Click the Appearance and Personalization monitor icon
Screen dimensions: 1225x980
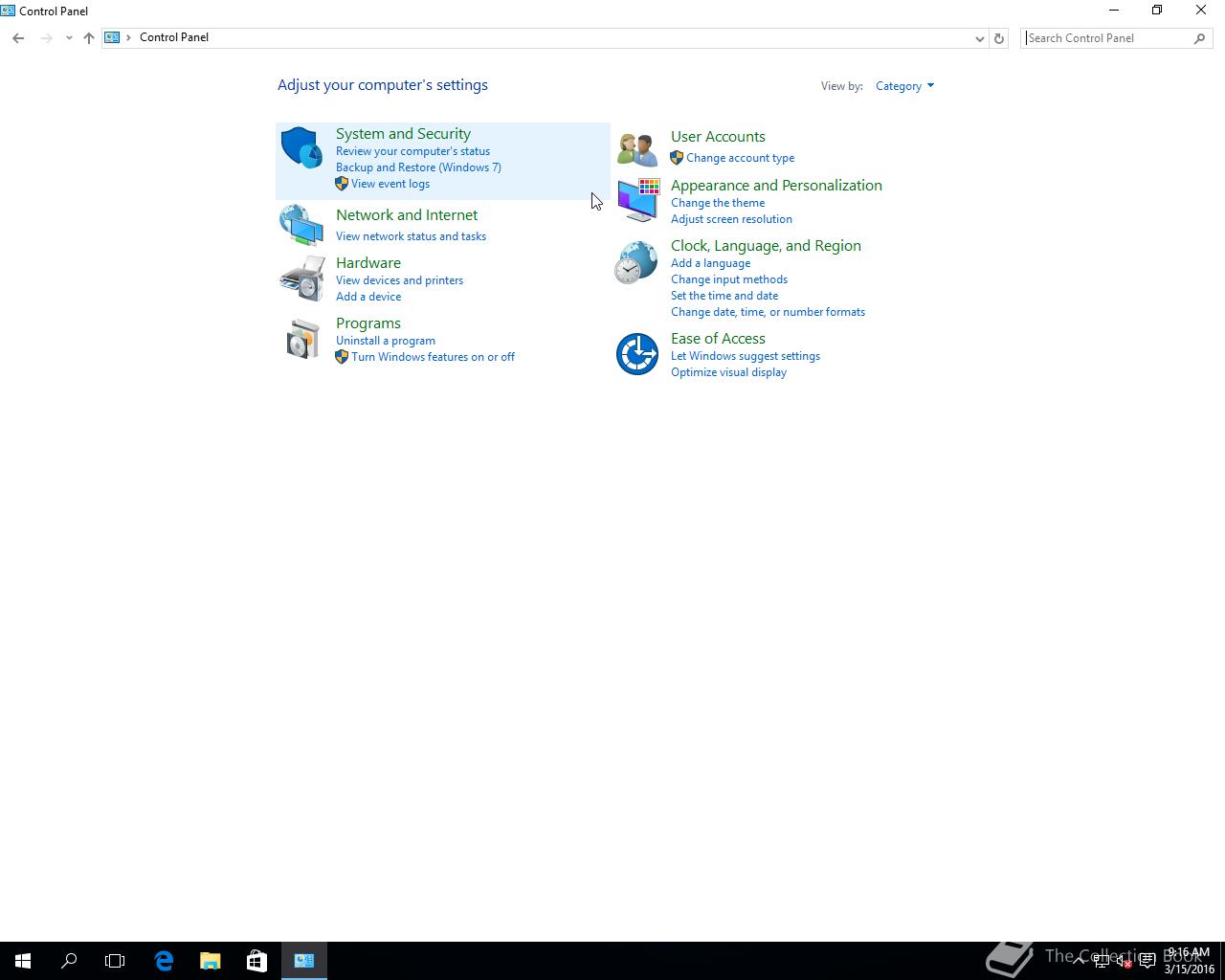point(637,200)
